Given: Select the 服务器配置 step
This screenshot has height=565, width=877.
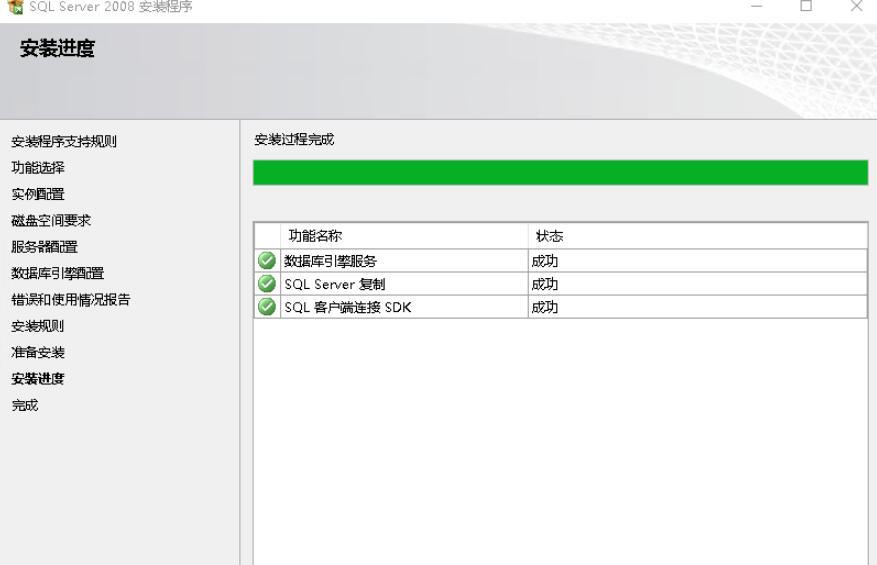Looking at the screenshot, I should tap(44, 247).
